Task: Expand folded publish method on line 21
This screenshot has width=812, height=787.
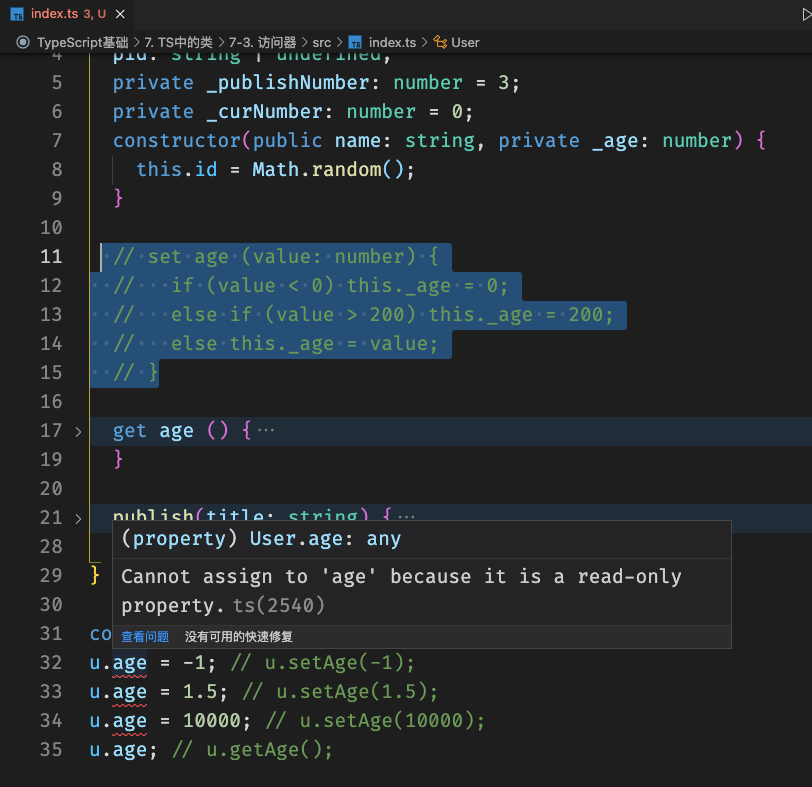Action: (78, 518)
